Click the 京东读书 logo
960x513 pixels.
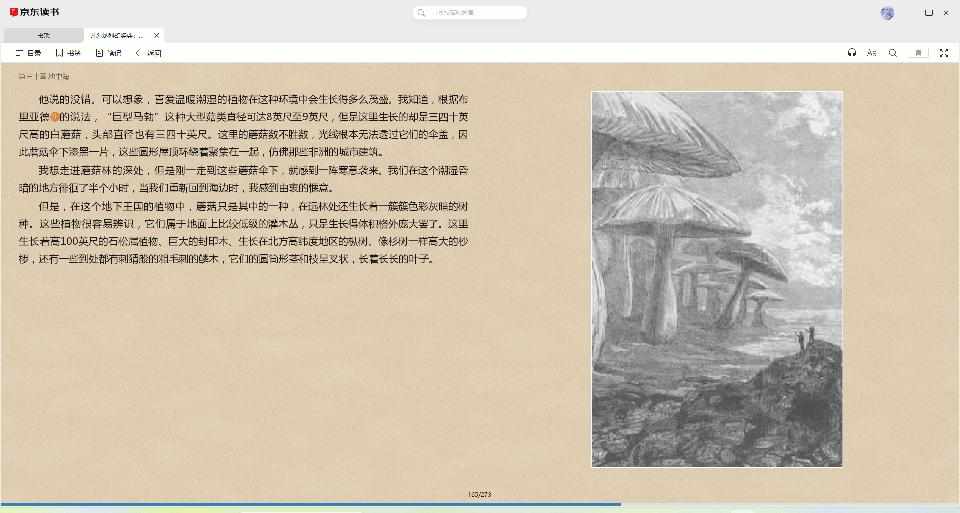[34, 12]
